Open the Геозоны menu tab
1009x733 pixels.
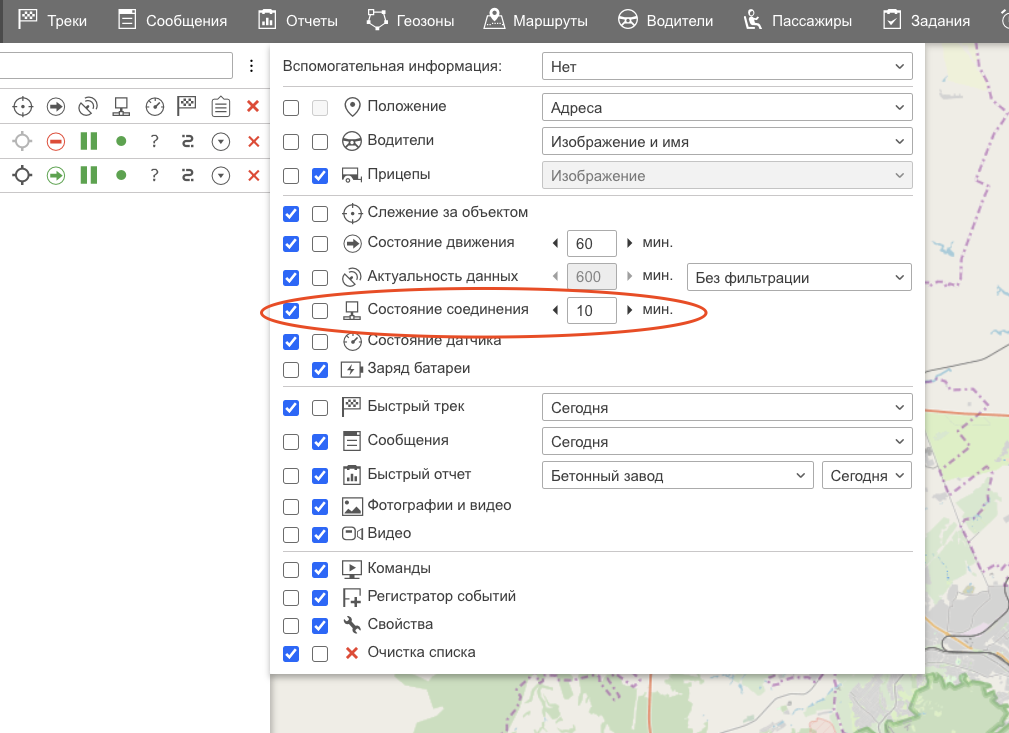coord(410,20)
